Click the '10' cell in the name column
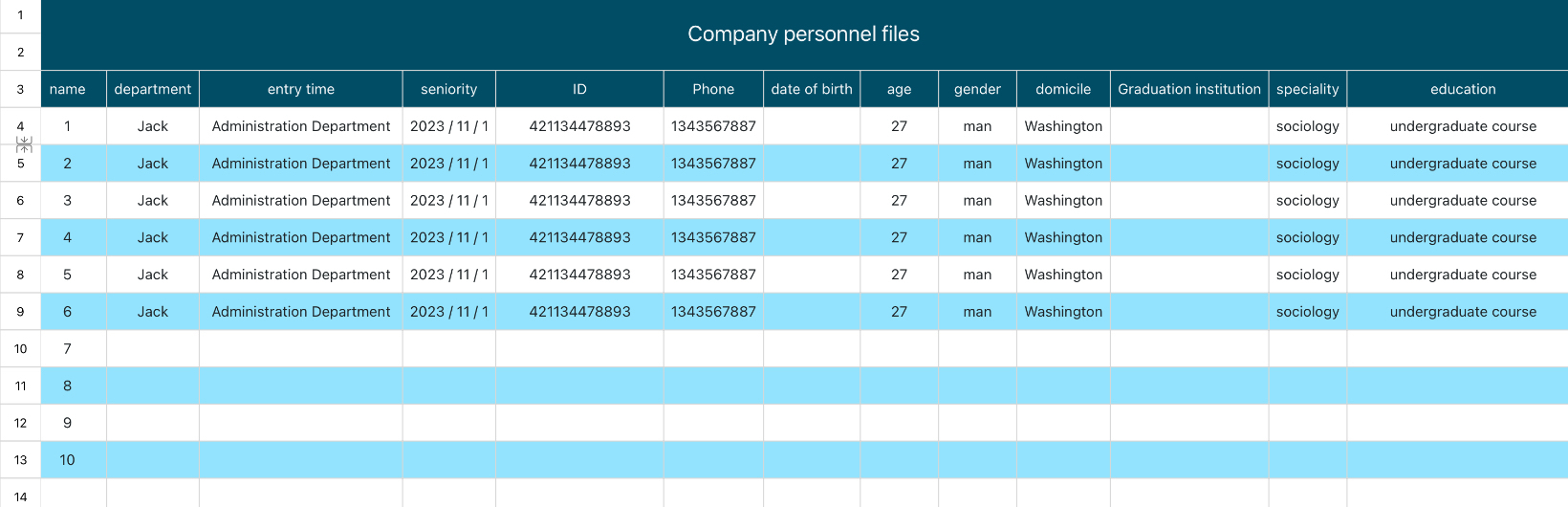 (x=74, y=460)
